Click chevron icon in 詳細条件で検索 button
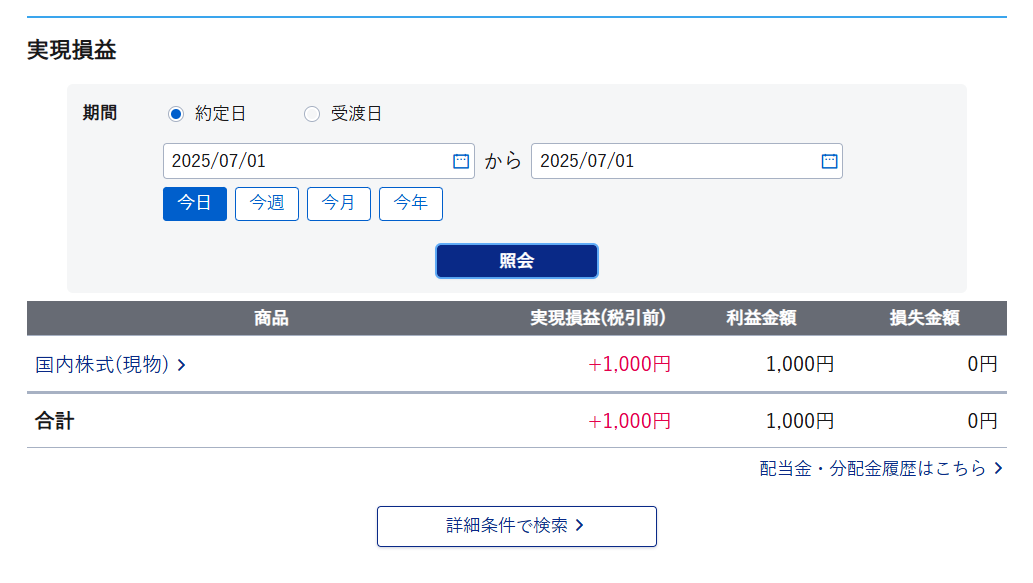 tap(579, 526)
